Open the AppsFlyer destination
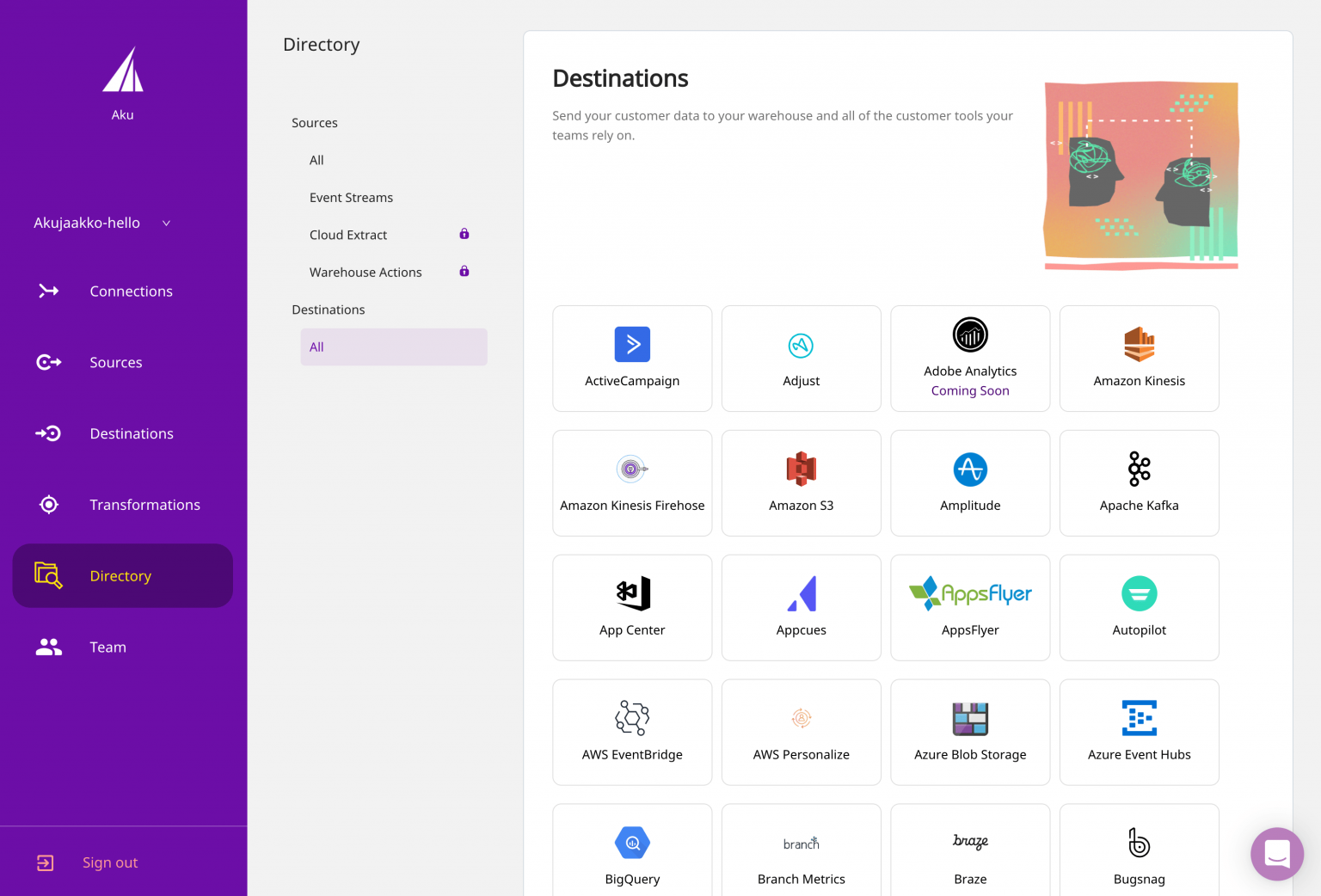This screenshot has height=896, width=1321. click(970, 607)
